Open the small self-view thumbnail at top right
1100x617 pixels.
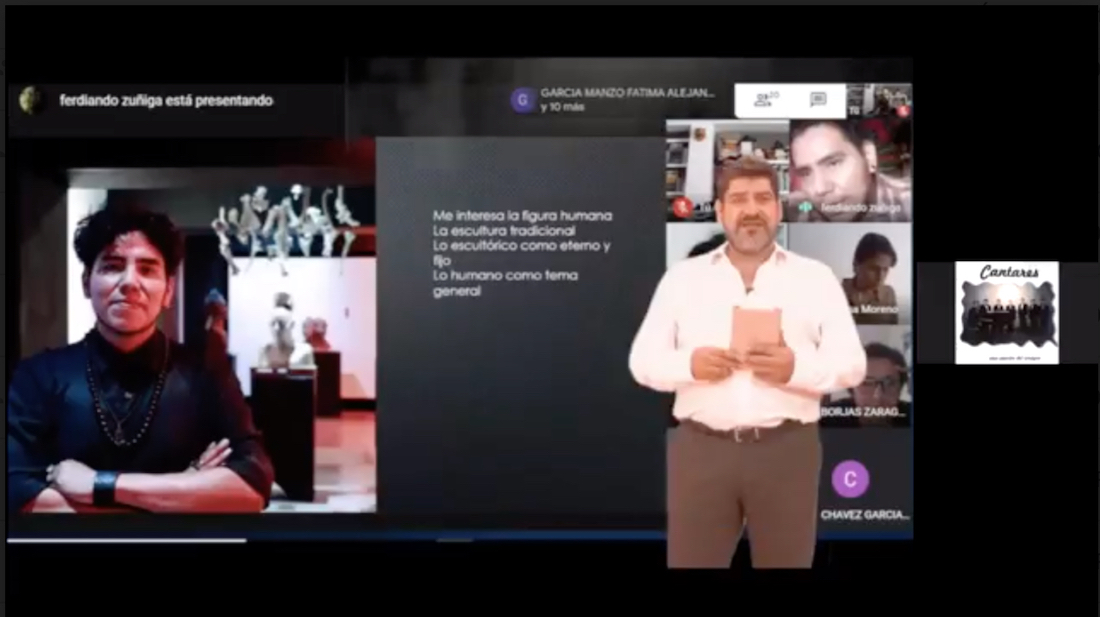(x=879, y=100)
